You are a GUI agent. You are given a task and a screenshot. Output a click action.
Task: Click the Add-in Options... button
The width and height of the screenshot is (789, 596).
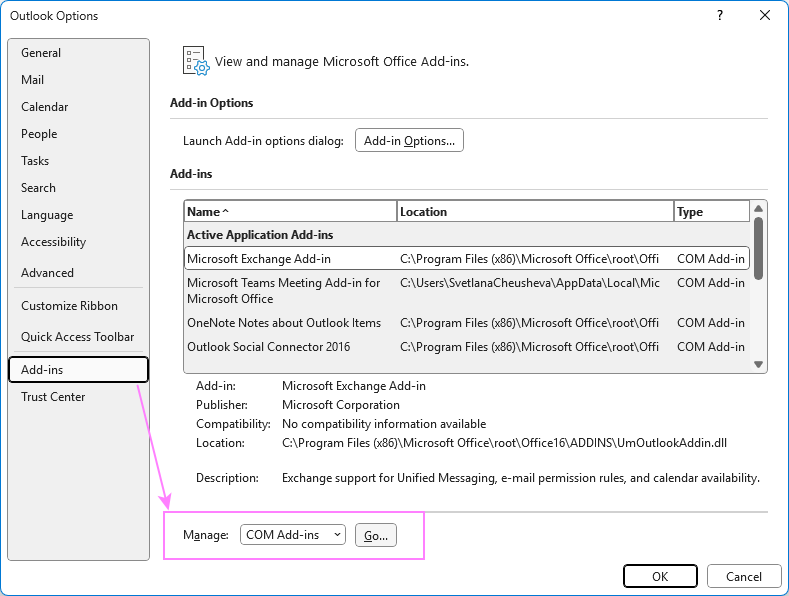(x=409, y=140)
